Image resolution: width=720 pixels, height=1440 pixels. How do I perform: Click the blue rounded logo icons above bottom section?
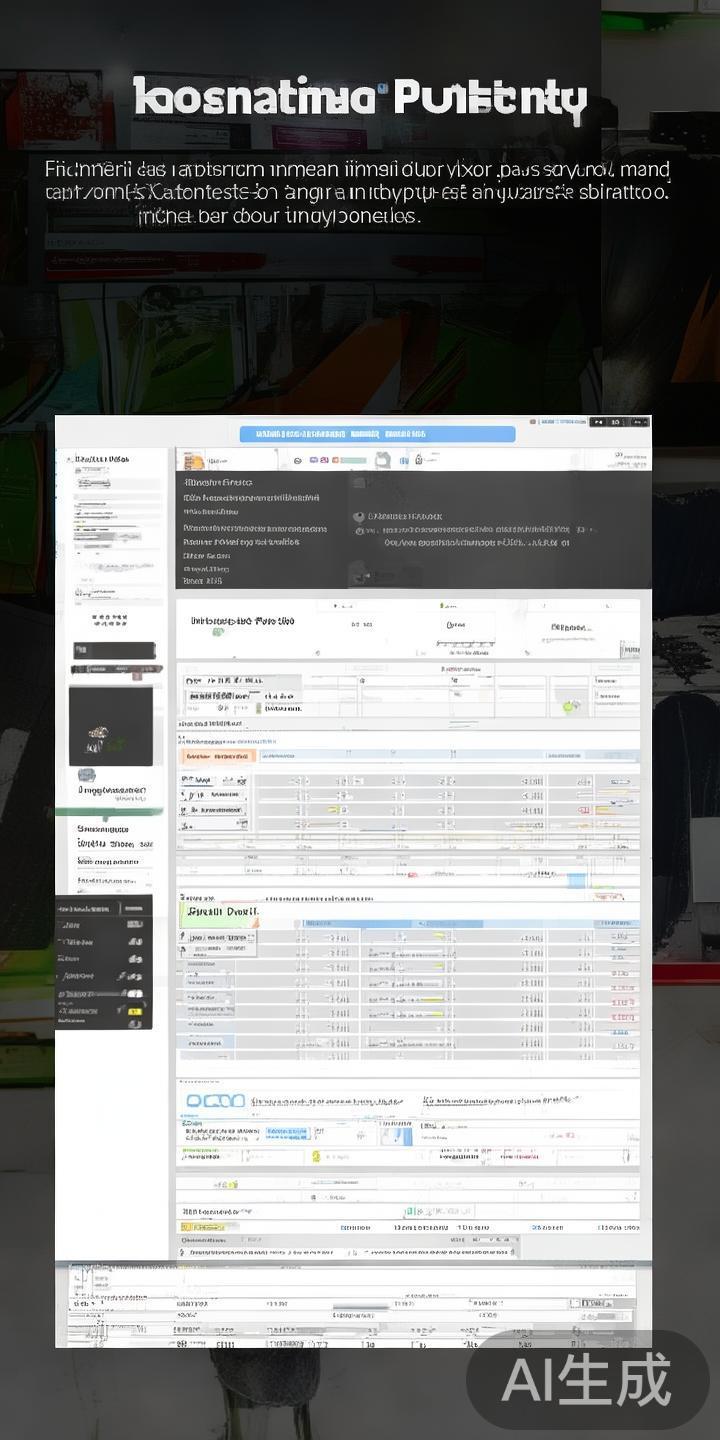pyautogui.click(x=215, y=1101)
